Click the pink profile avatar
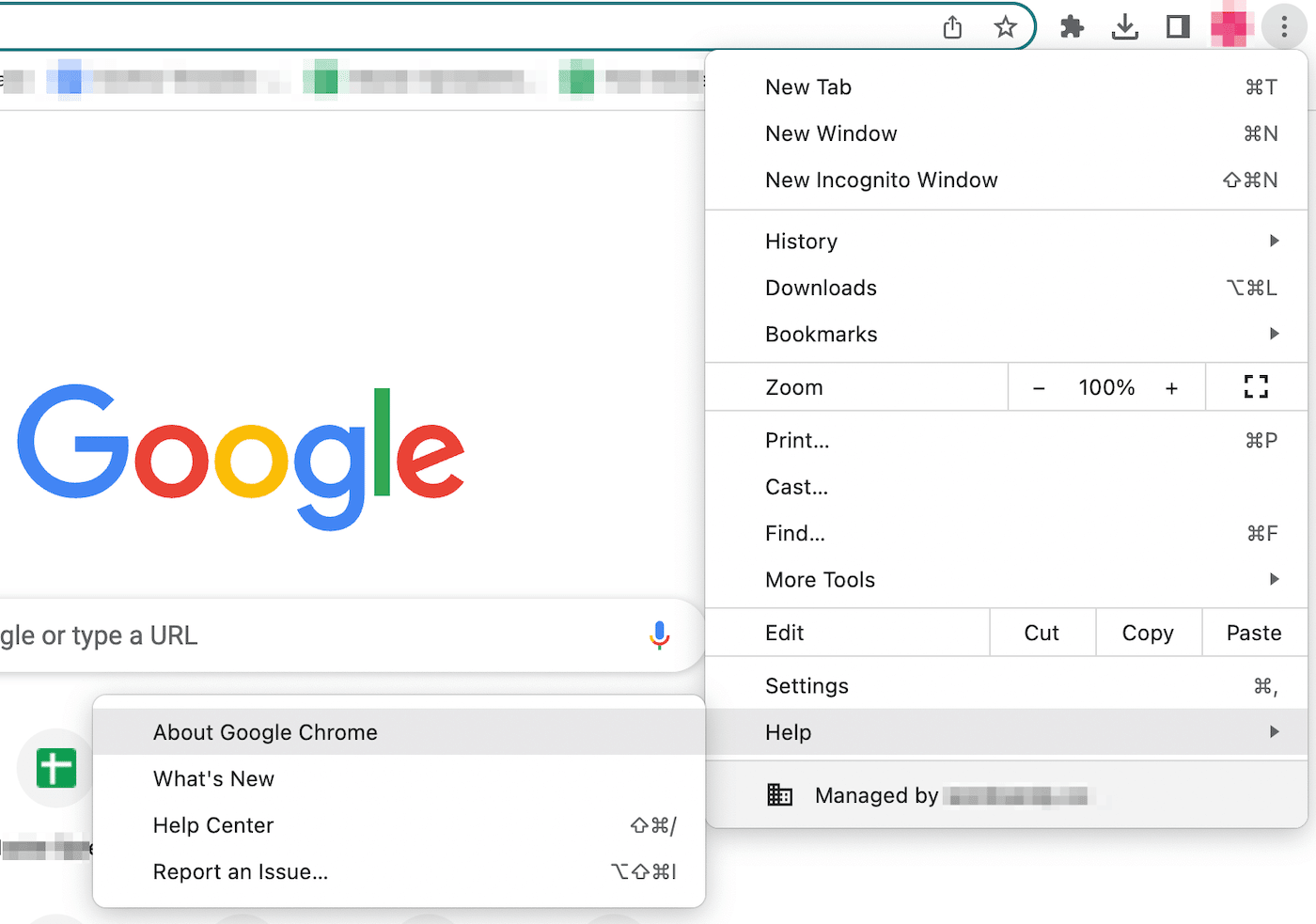This screenshot has width=1316, height=924. click(1231, 27)
